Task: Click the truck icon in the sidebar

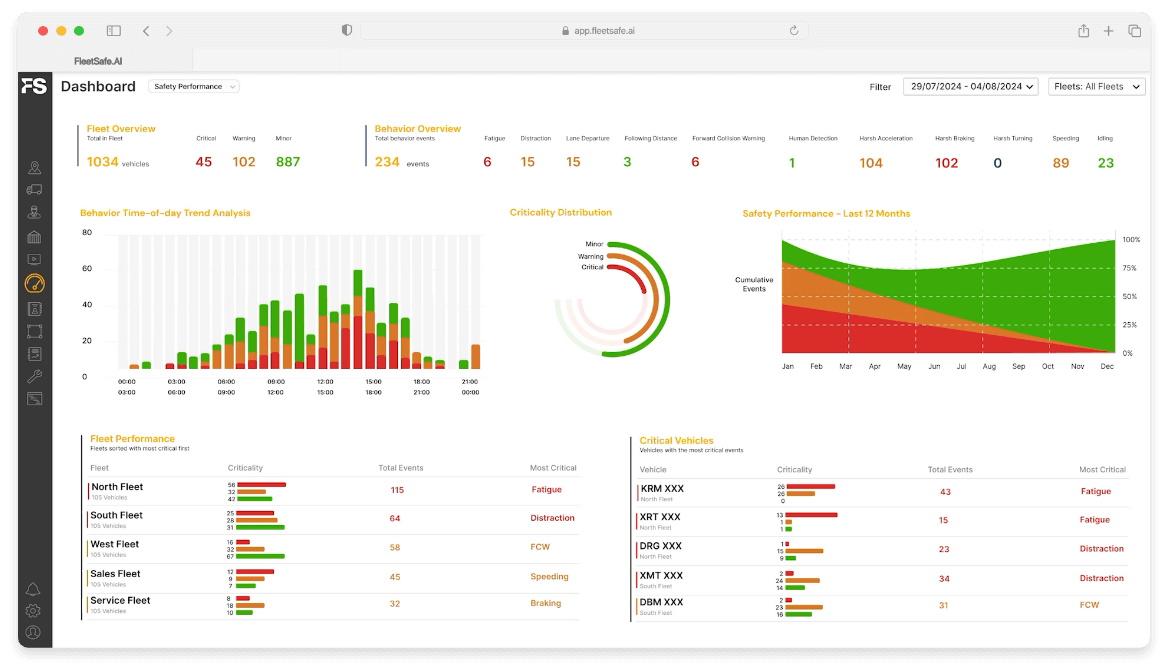Action: click(x=35, y=190)
